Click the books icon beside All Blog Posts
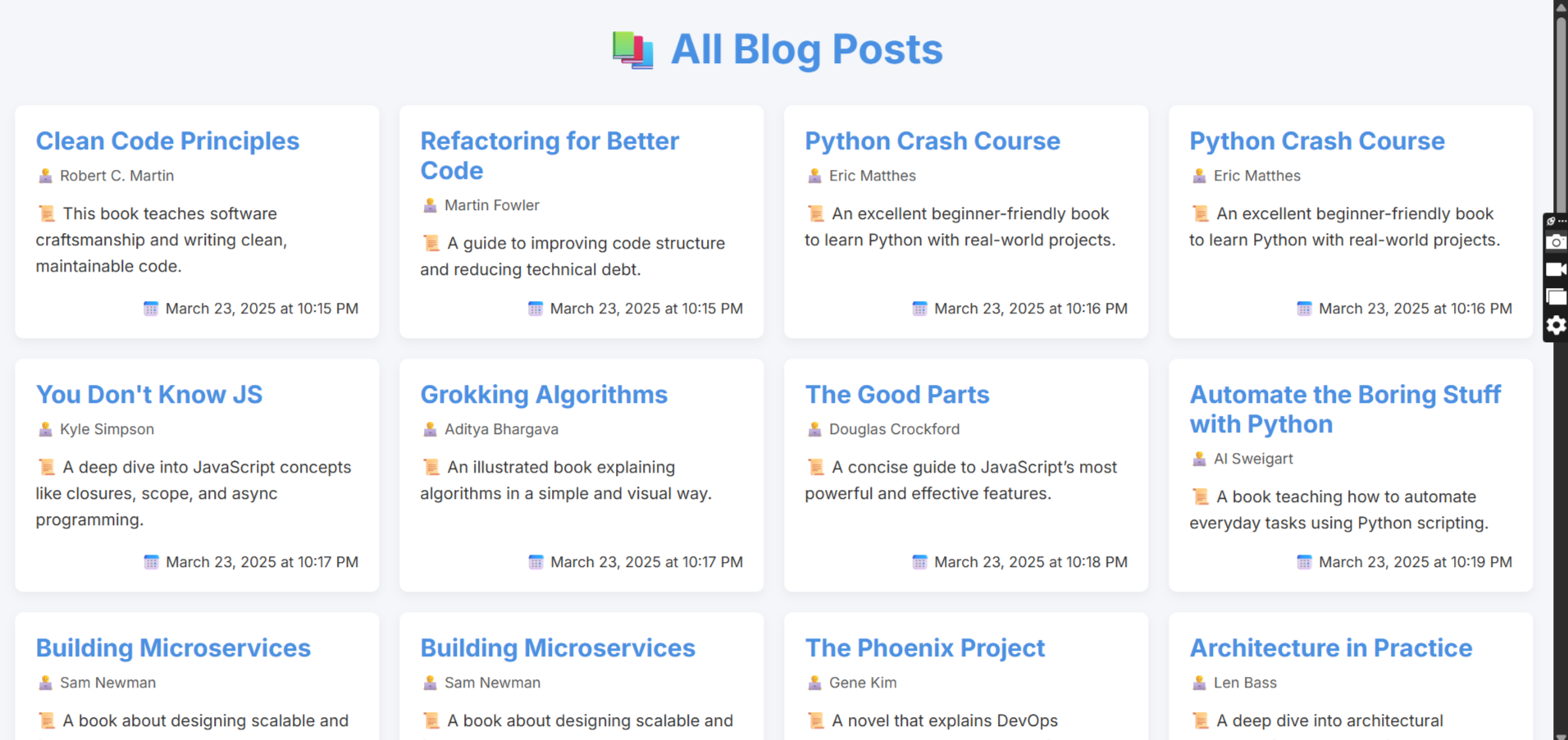Viewport: 1568px width, 740px height. click(632, 50)
